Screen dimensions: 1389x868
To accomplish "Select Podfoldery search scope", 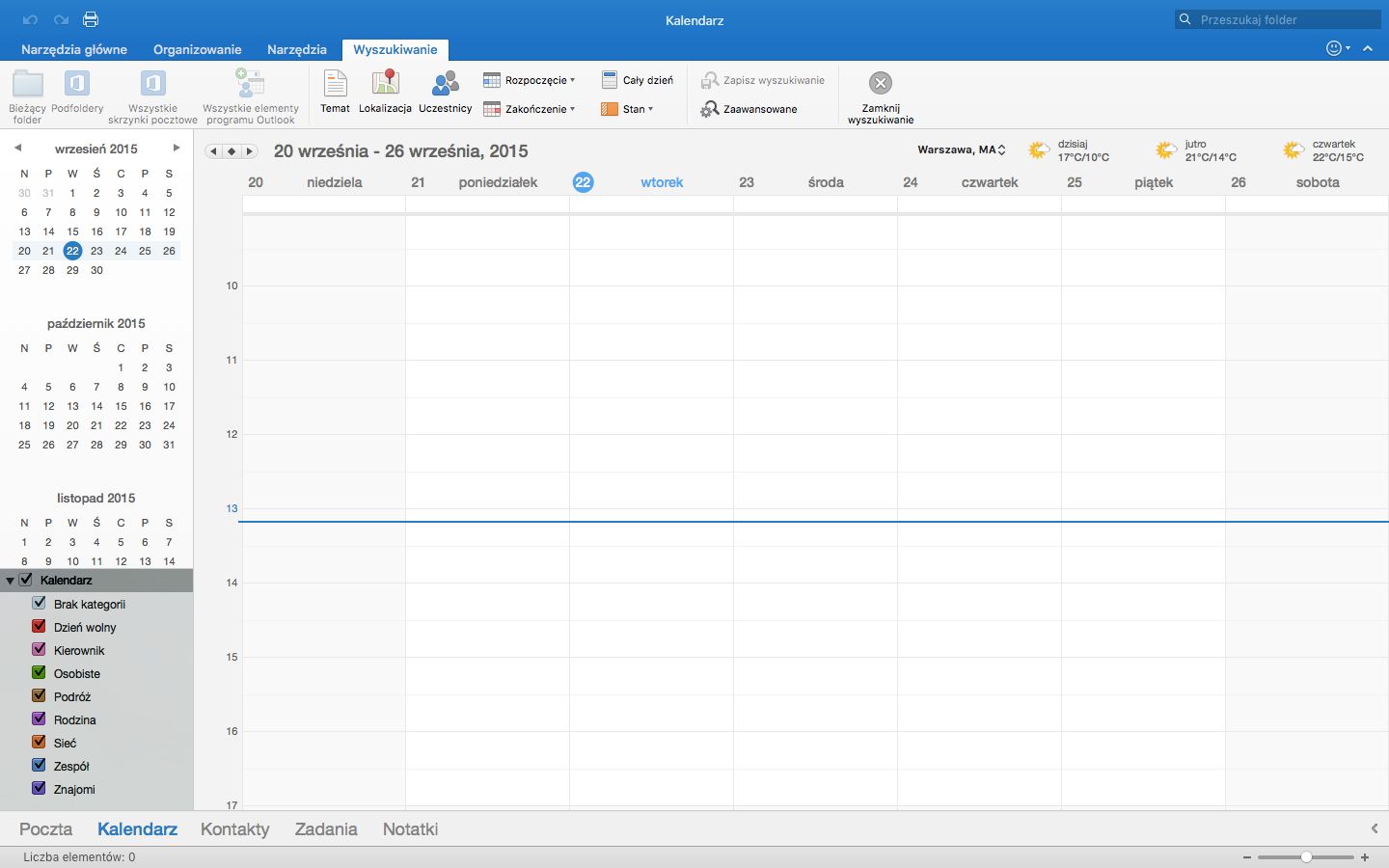I will (77, 93).
